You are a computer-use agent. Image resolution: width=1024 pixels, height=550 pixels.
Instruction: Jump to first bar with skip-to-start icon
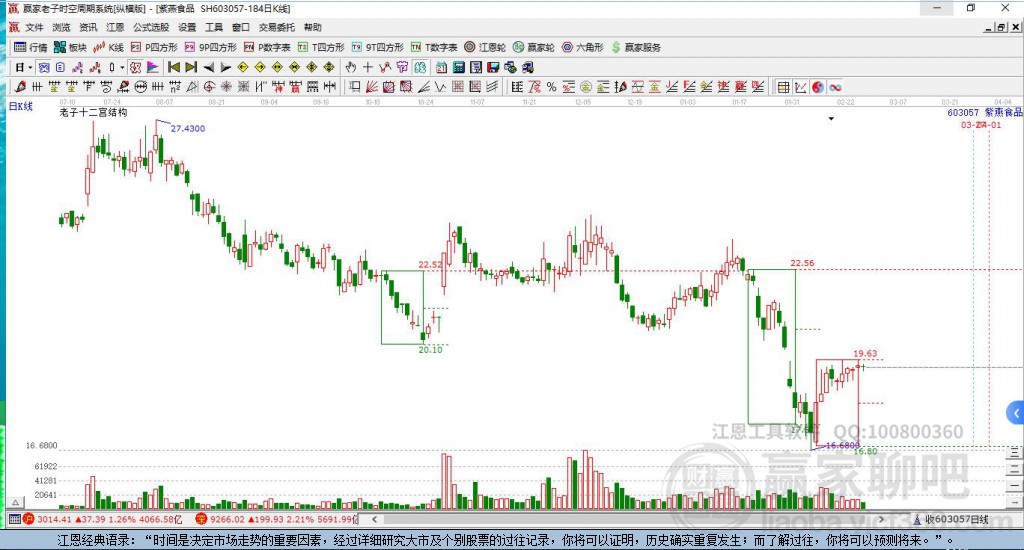point(174,67)
